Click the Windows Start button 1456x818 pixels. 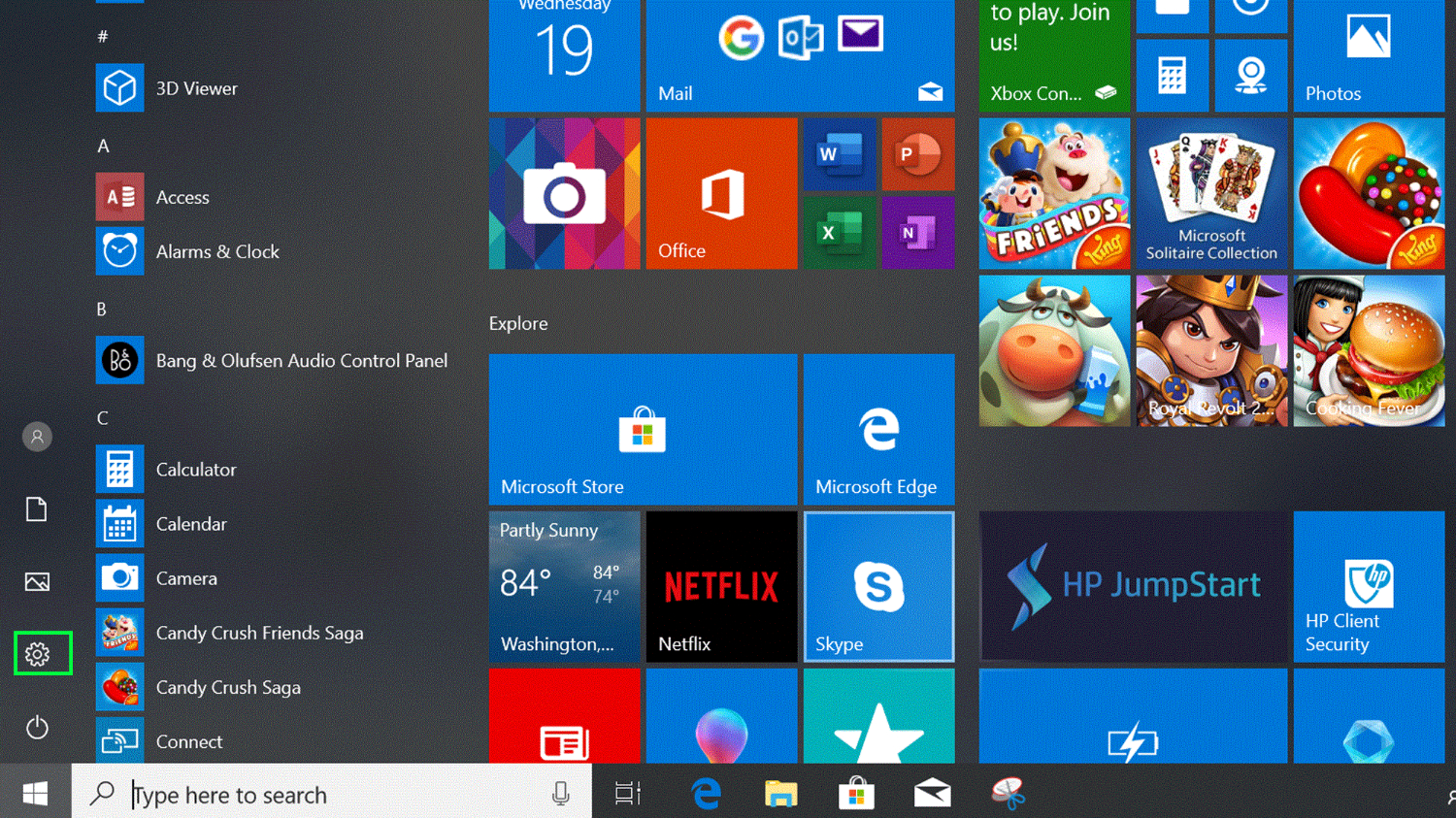point(36,793)
